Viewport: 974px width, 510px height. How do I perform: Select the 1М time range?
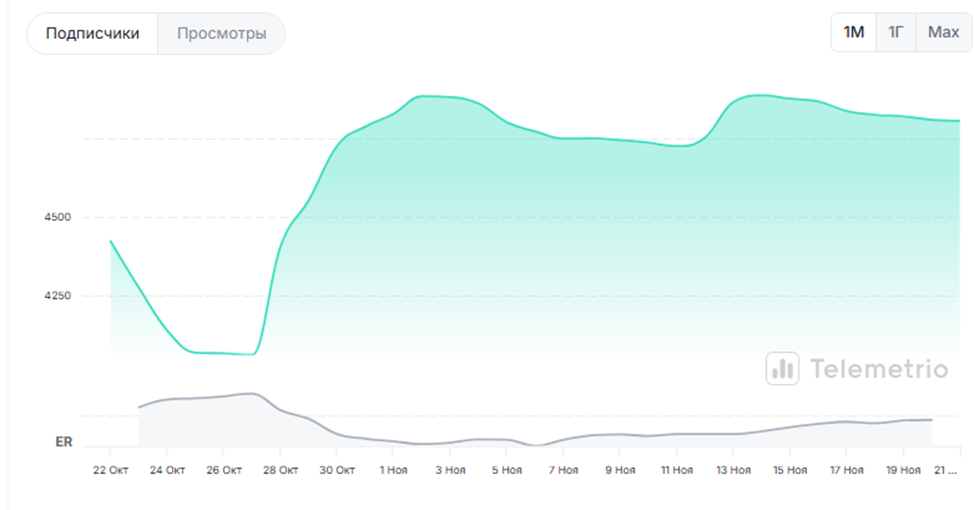point(853,33)
